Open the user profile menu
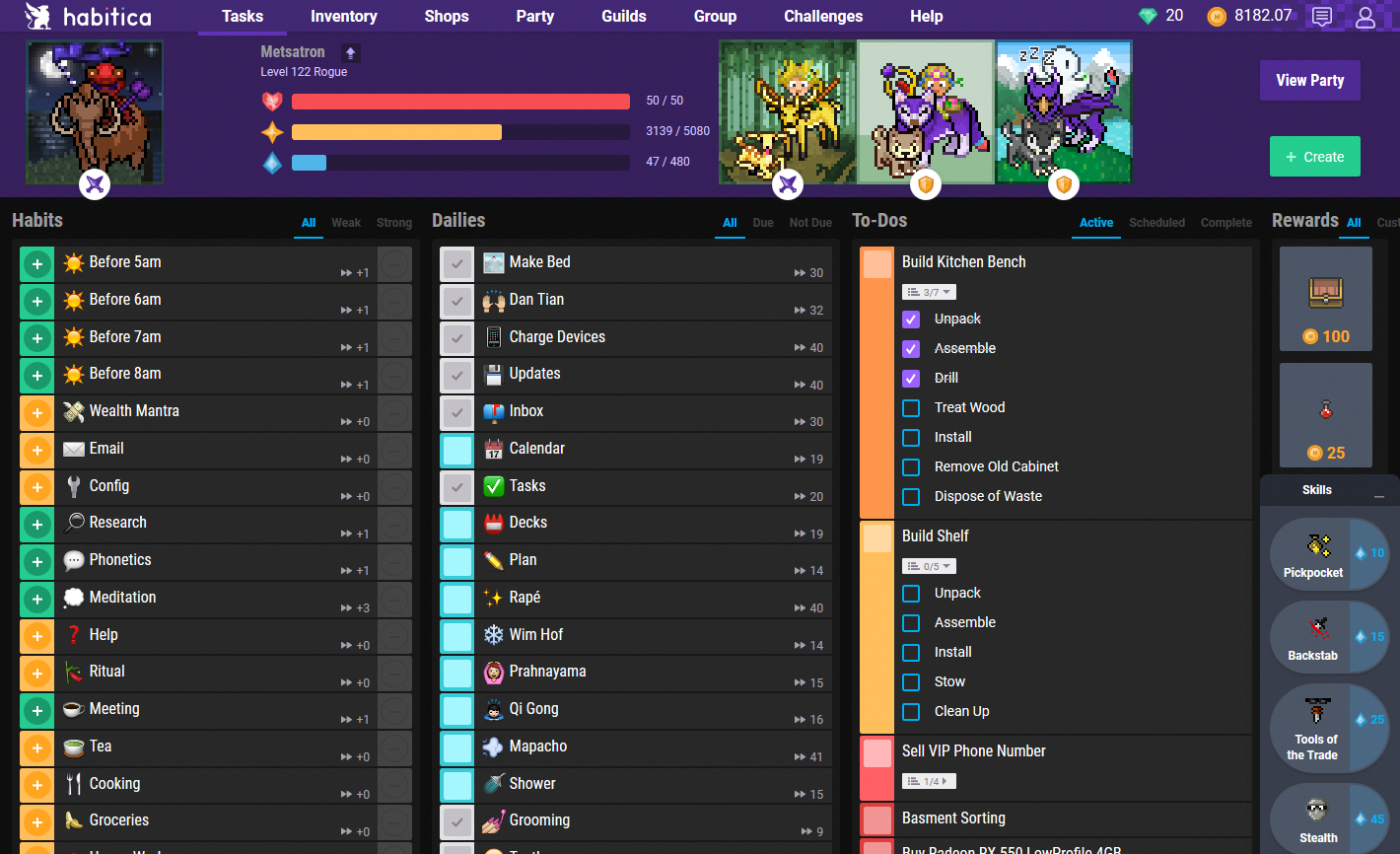1400x854 pixels. tap(1364, 17)
